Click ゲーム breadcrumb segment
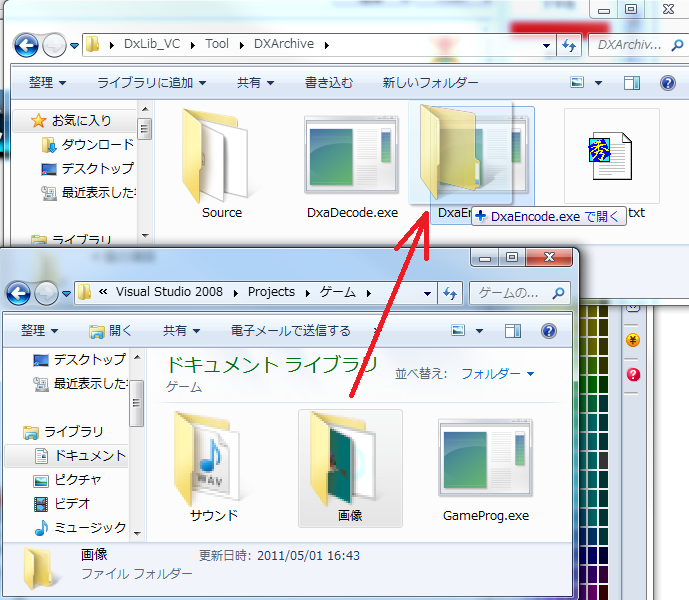Screen dimensions: 689x600 (x=337, y=292)
